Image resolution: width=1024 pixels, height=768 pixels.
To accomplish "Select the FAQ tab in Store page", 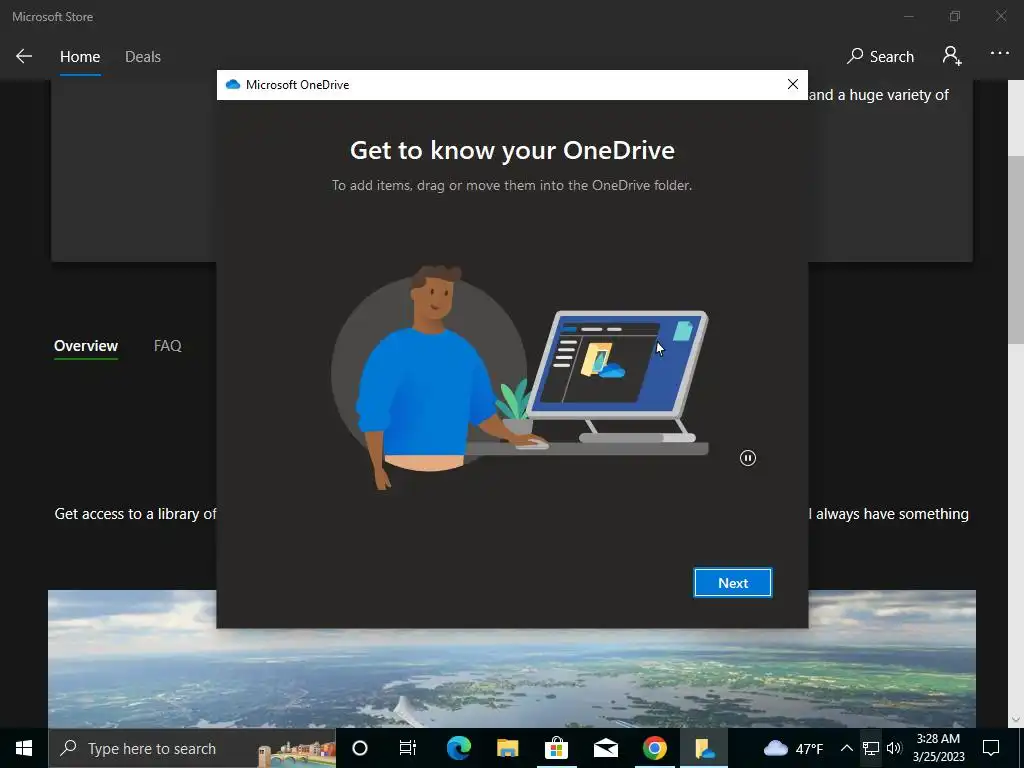I will click(167, 345).
